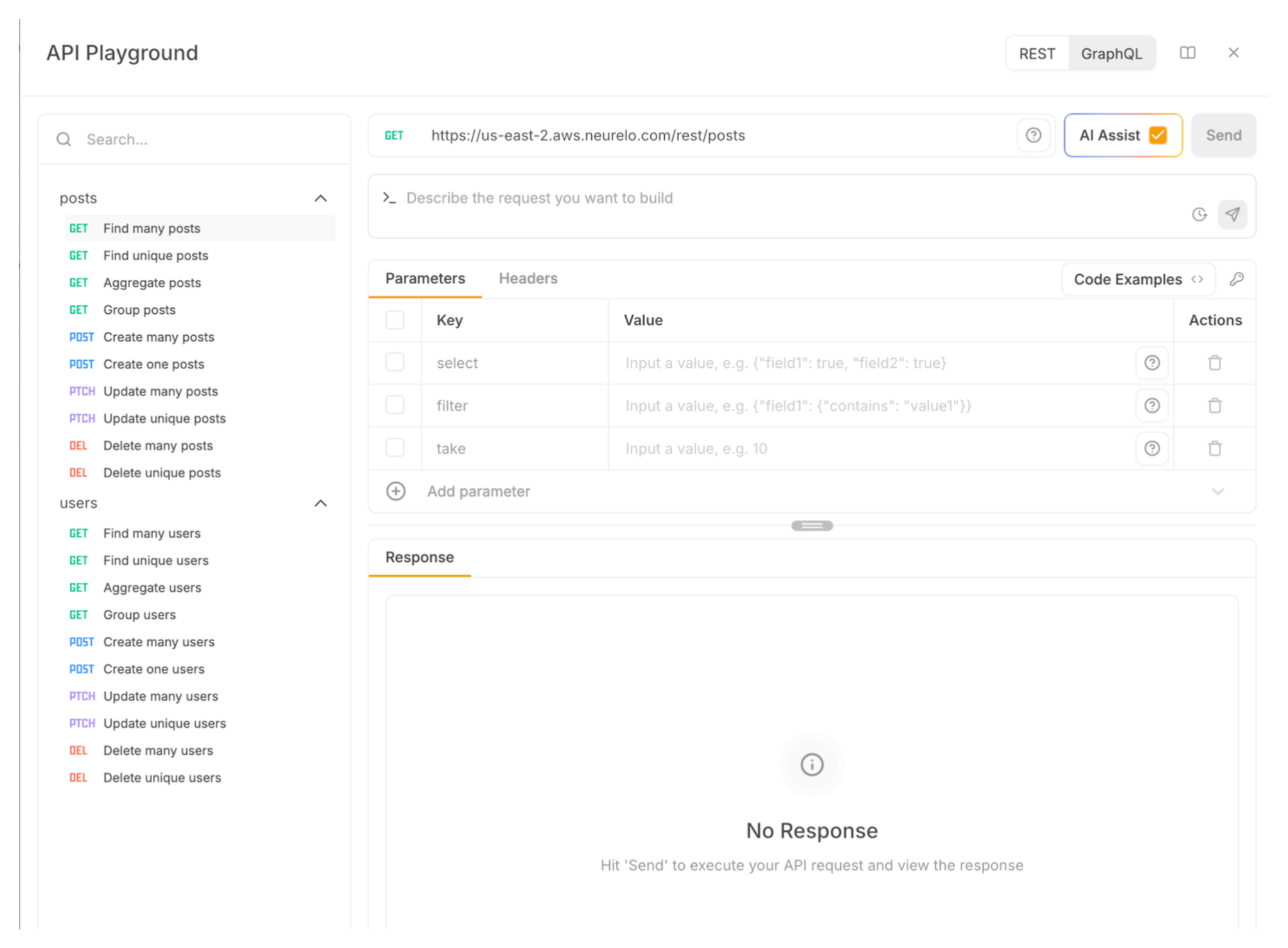The width and height of the screenshot is (1288, 948).
Task: Click the docs book icon in header
Action: (x=1187, y=53)
